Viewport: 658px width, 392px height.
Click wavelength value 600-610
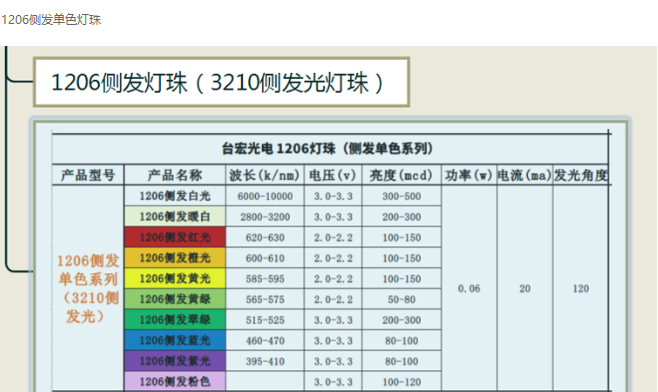click(265, 258)
